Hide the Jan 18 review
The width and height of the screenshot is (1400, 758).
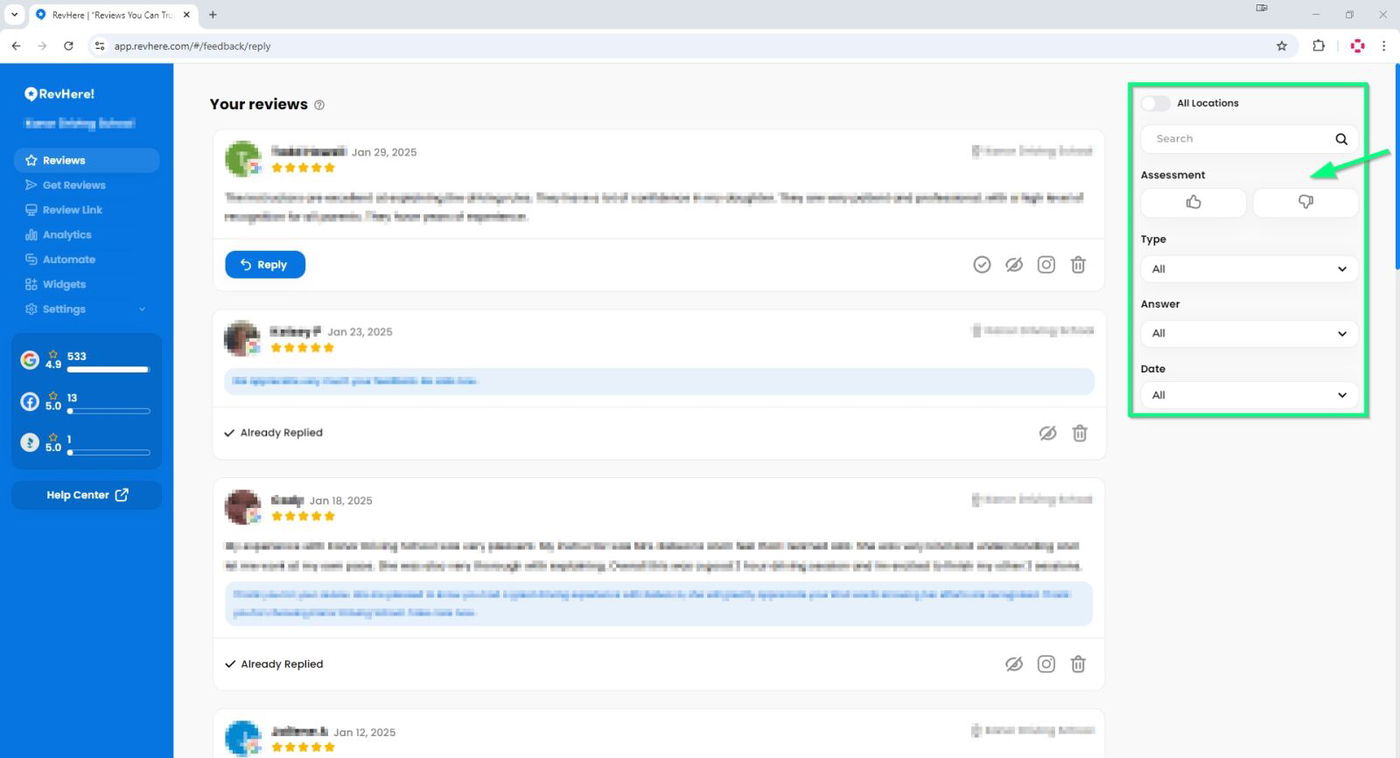coord(1014,664)
